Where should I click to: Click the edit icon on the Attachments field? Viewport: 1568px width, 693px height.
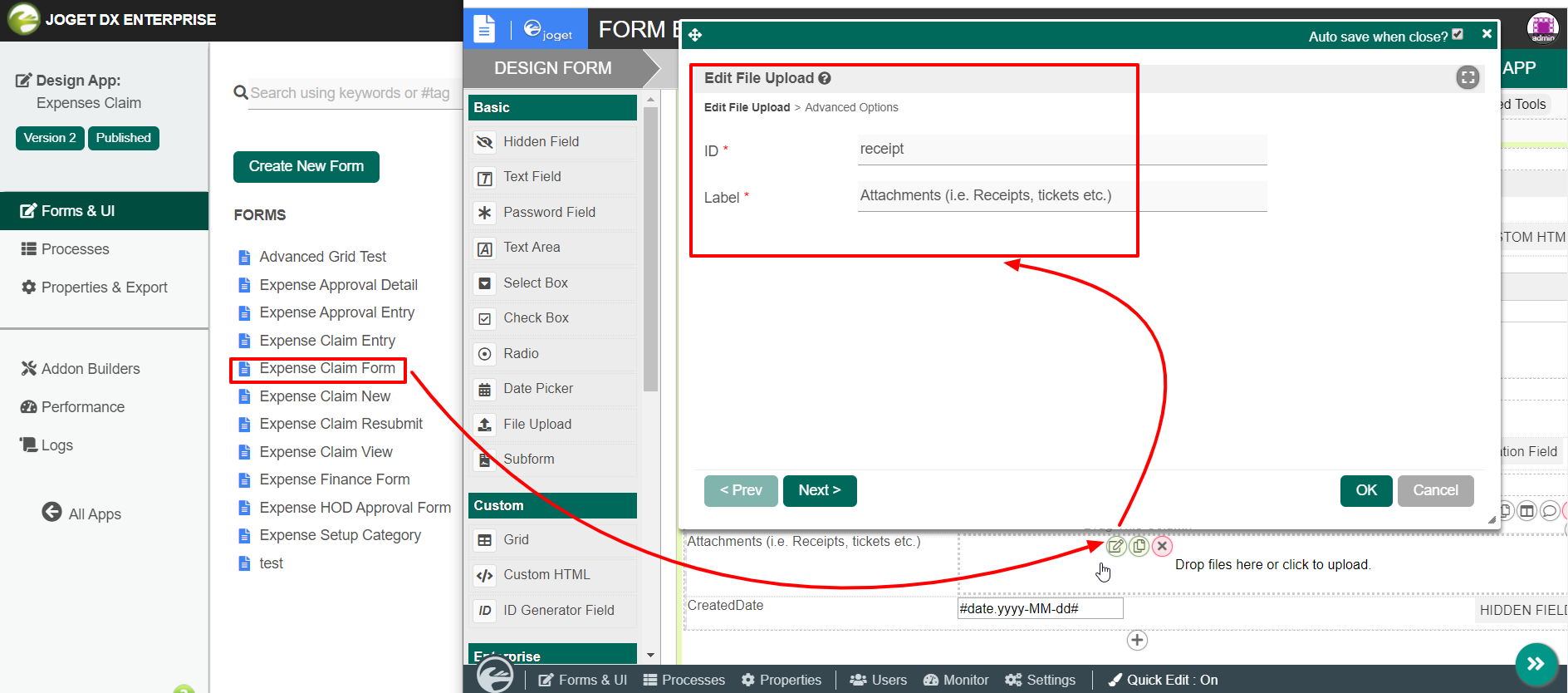click(x=1116, y=546)
